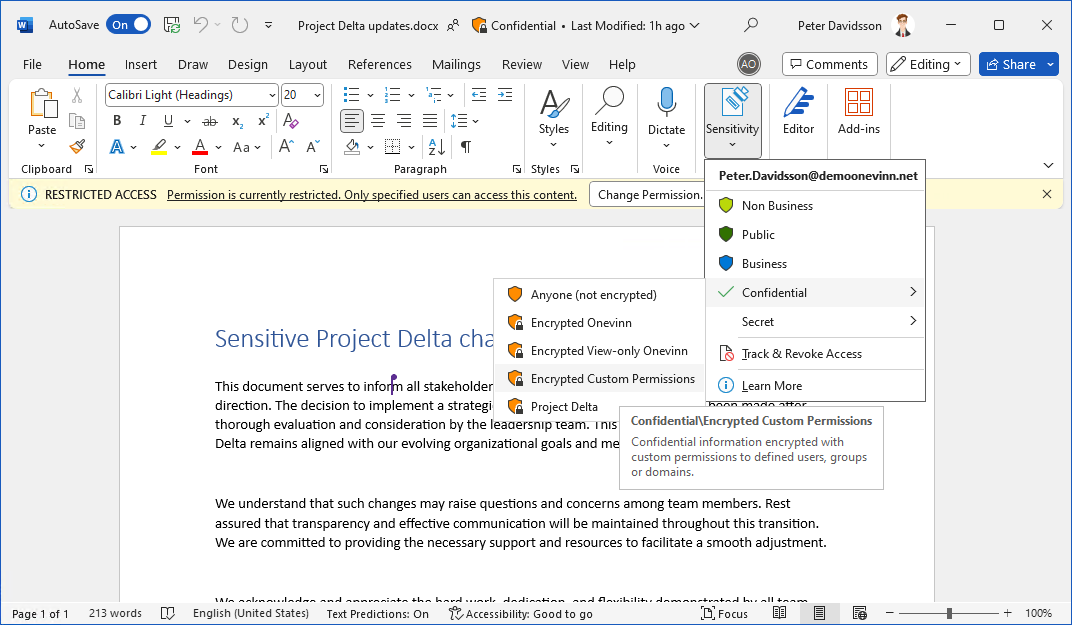This screenshot has height=625, width=1072.
Task: Open the Dictate microphone tool
Action: 666,112
